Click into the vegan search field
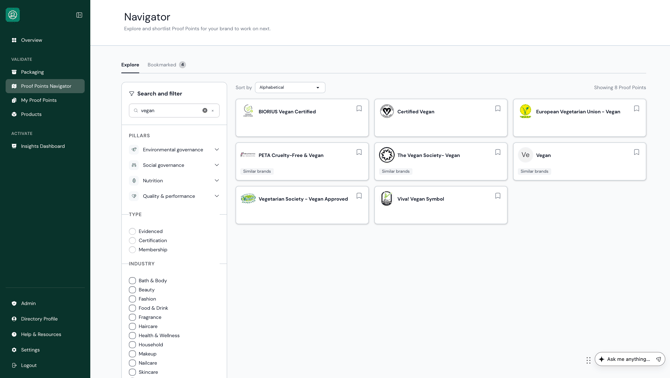The height and width of the screenshot is (378, 670). coord(170,110)
